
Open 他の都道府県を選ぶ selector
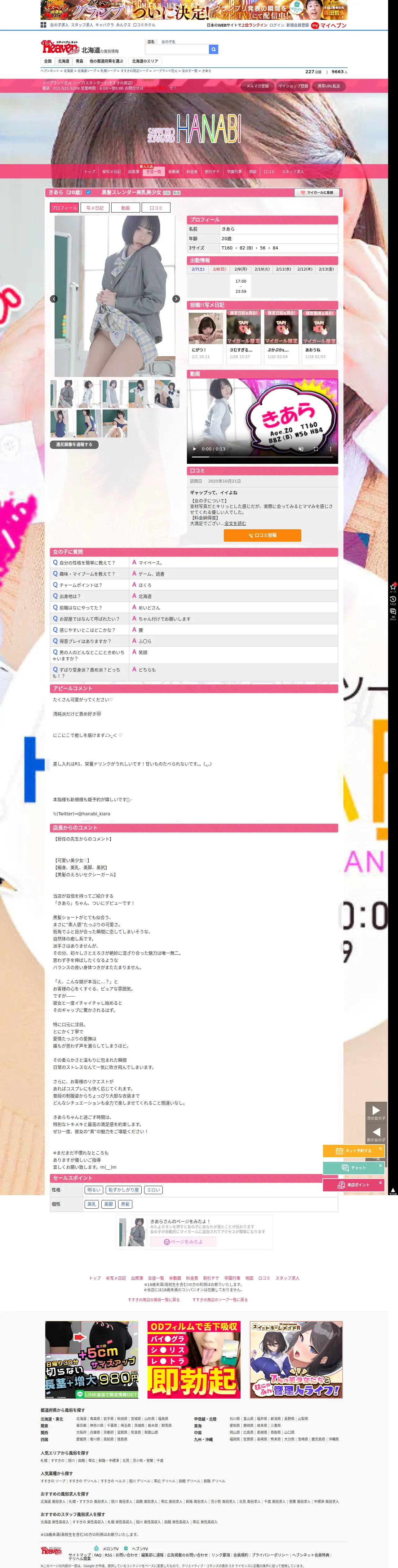(106, 61)
